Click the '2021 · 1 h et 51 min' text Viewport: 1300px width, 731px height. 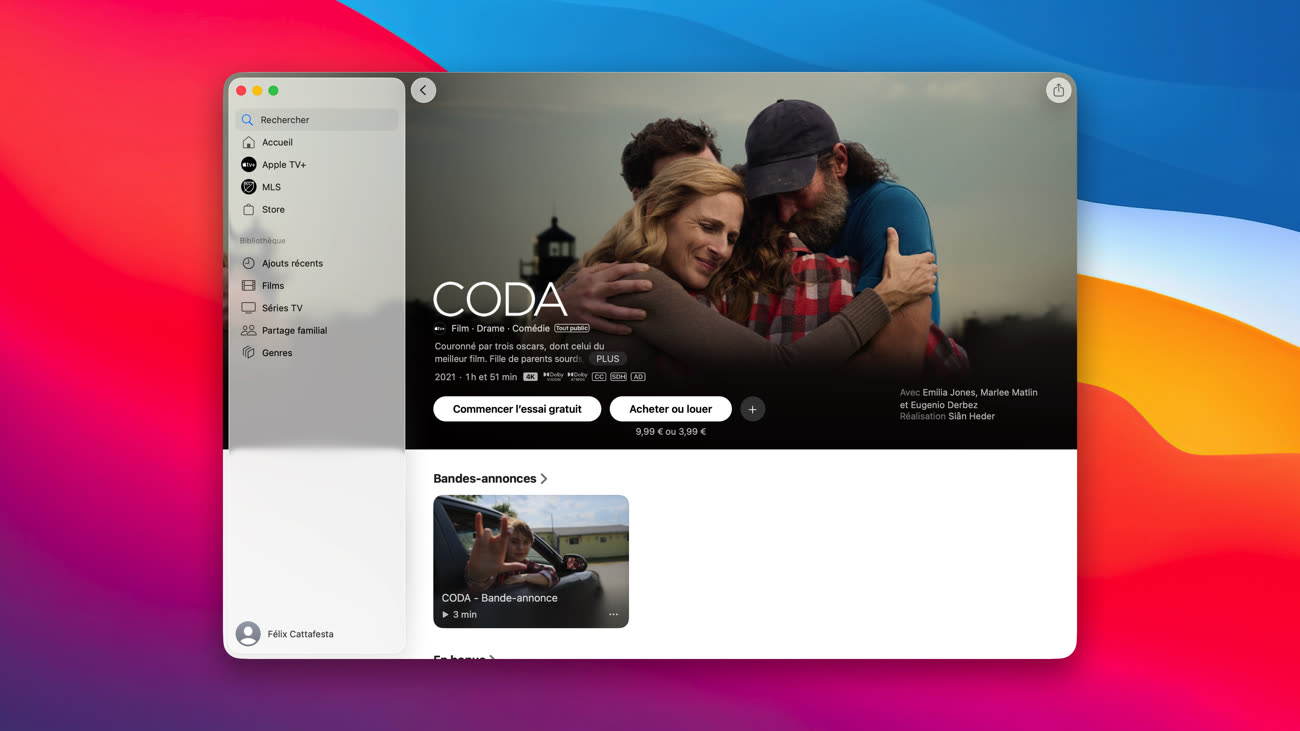pos(476,377)
